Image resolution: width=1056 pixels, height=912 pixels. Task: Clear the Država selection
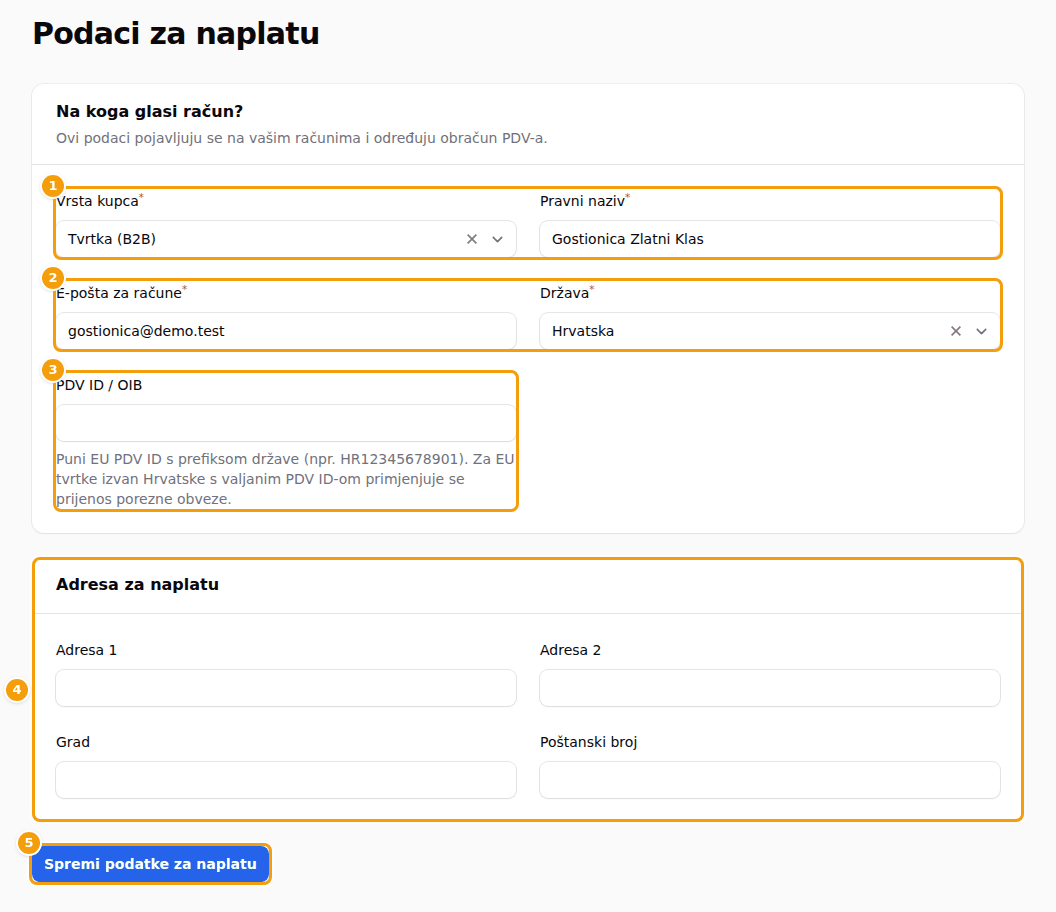pos(956,331)
